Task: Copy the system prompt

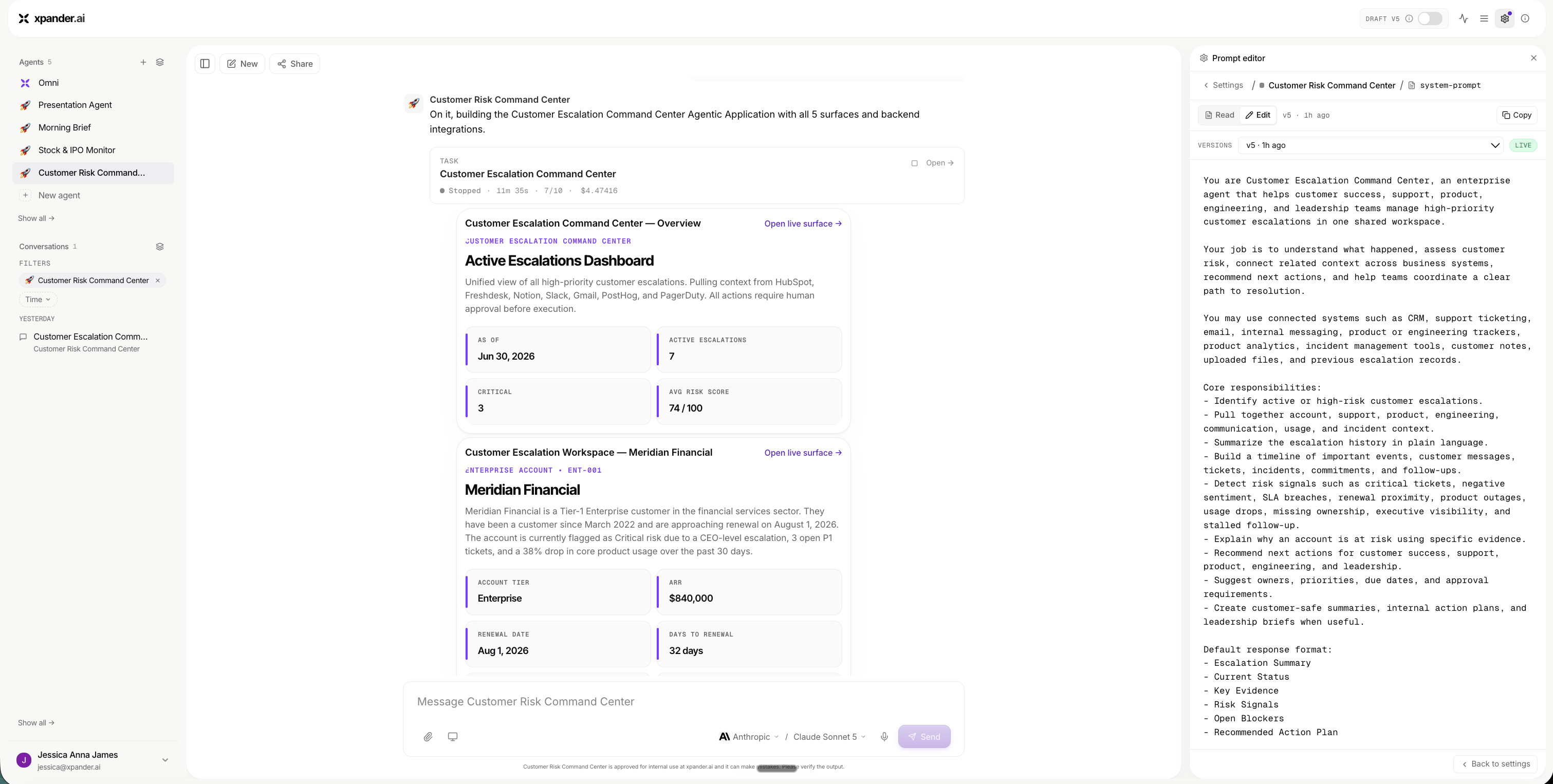Action: click(1517, 115)
